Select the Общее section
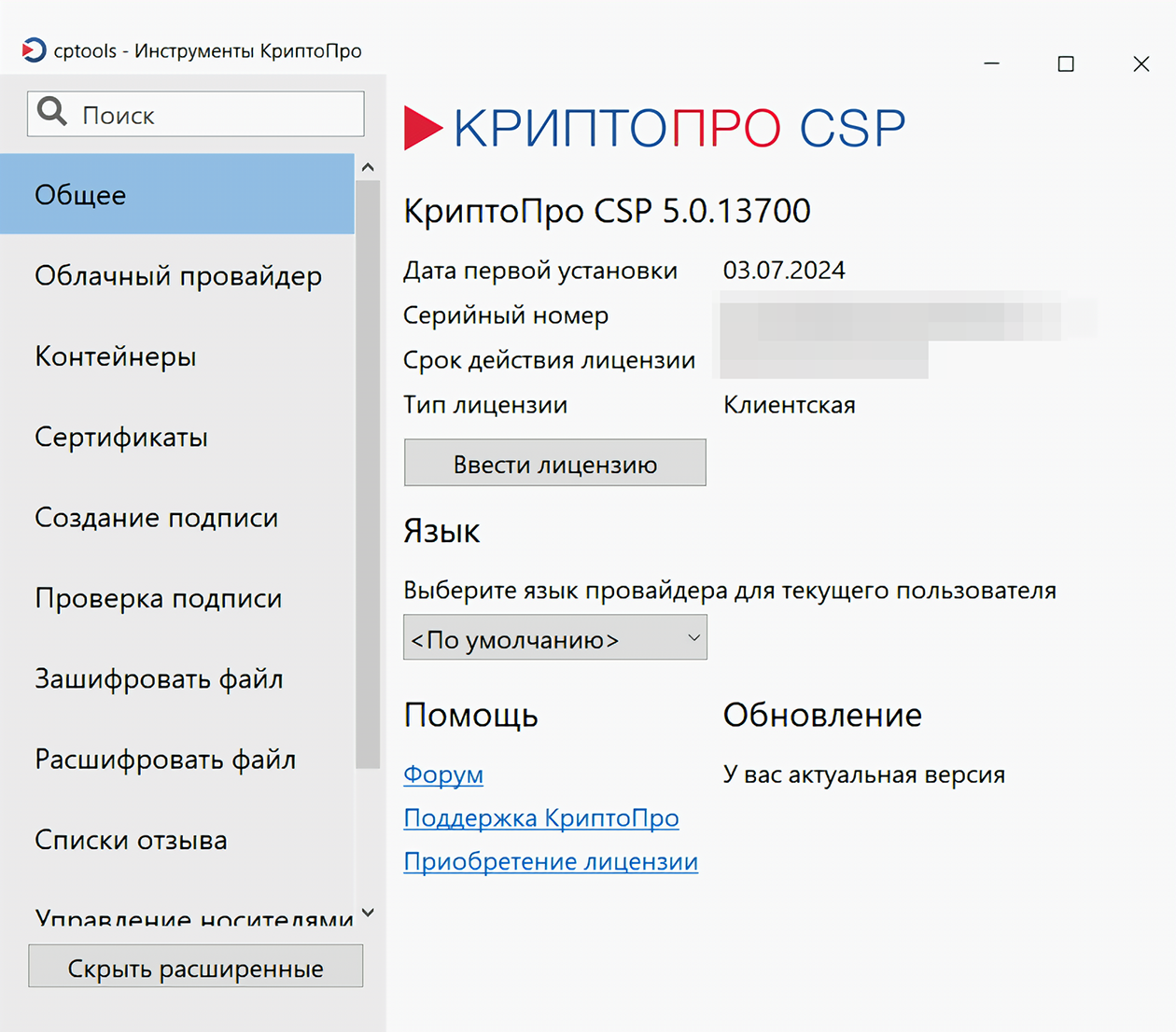 tap(177, 194)
